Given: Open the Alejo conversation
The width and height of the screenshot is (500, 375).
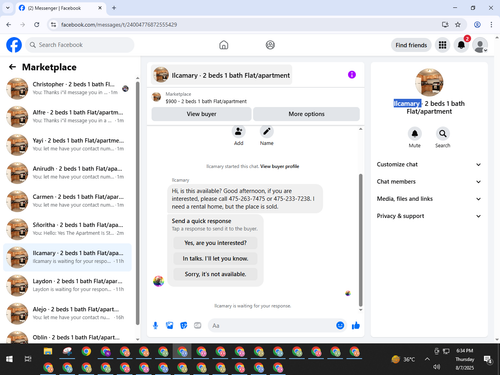Looking at the screenshot, I should tap(67, 314).
